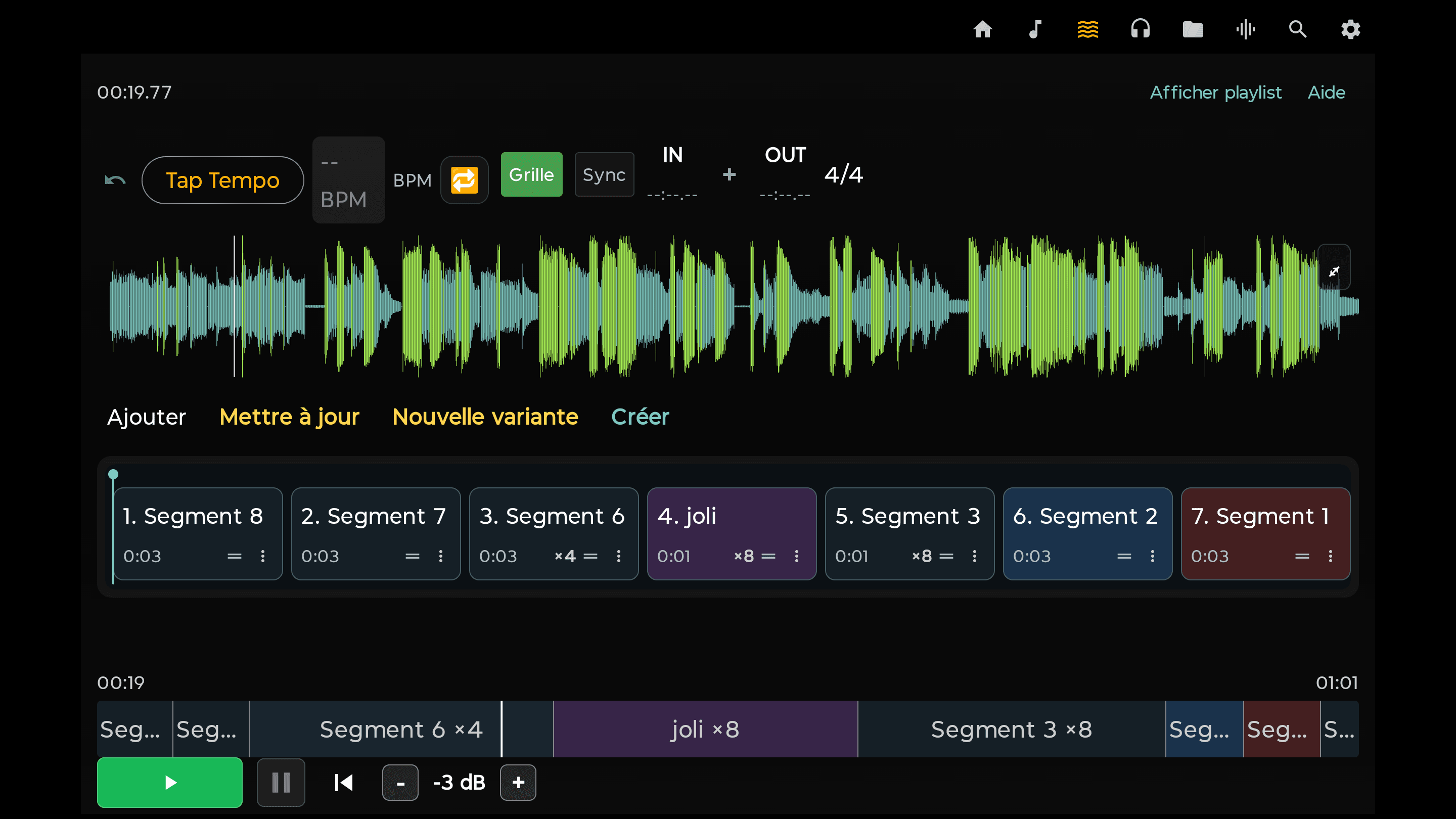Screen dimensions: 1456x819
Task: Toggle the green Grille button
Action: point(531,174)
